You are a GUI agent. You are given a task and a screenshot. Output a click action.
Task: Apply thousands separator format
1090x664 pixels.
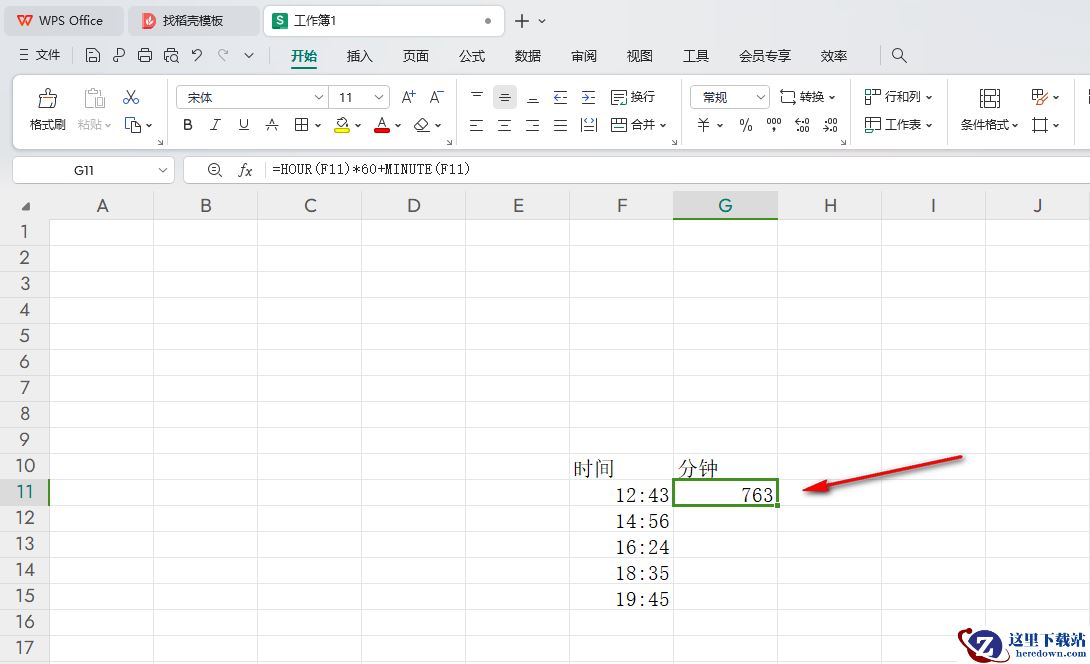pos(774,125)
